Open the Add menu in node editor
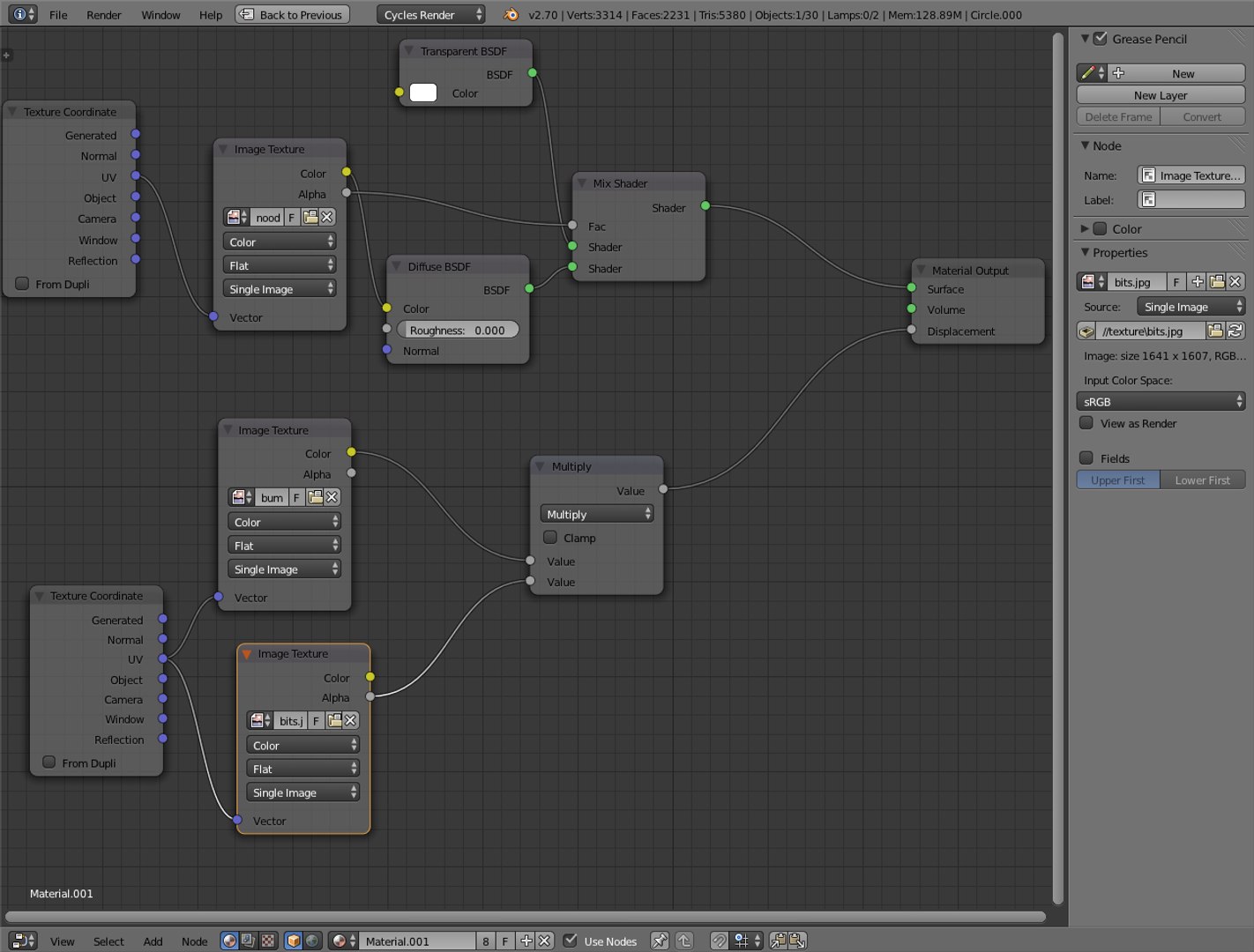Screen dimensions: 1254x952 click(153, 941)
